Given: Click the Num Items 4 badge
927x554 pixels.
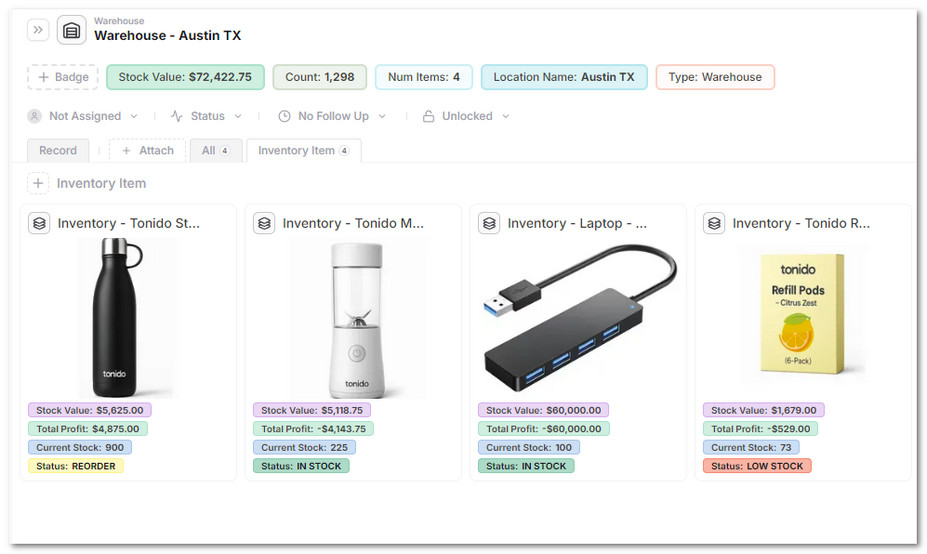Looking at the screenshot, I should click(424, 77).
